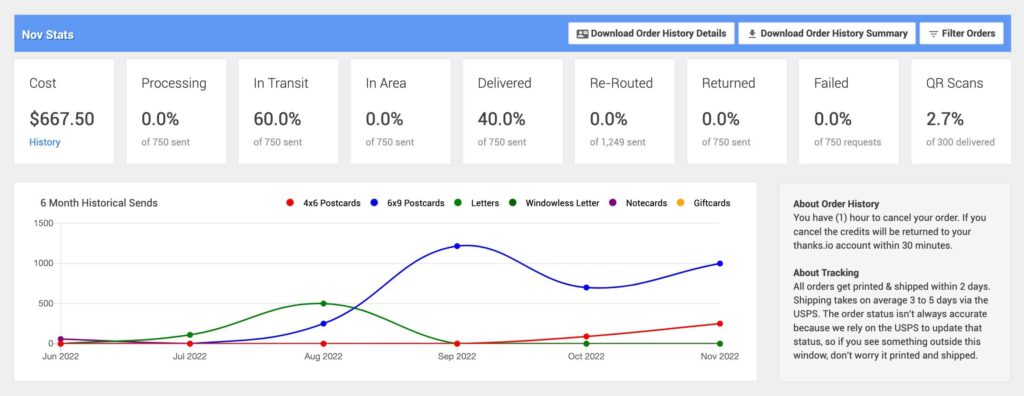Viewport: 1024px width, 396px height.
Task: Click the Delivered stats card
Action: 513,112
